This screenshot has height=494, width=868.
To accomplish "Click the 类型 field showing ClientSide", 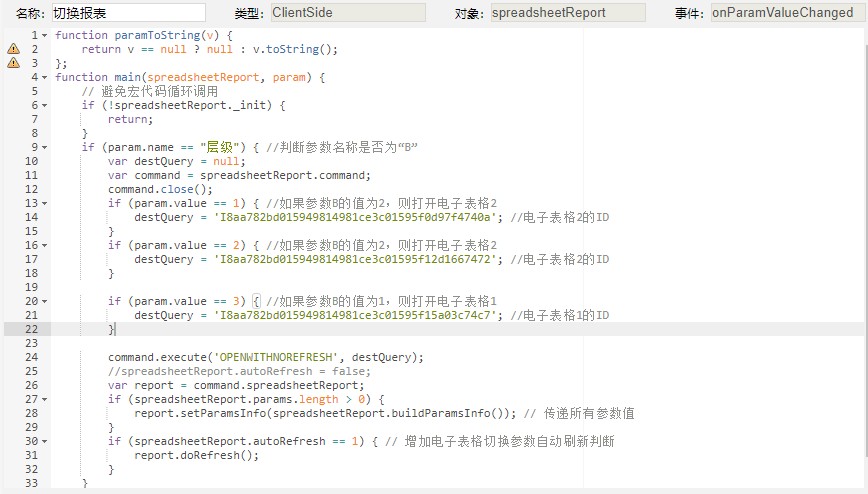I will [348, 13].
